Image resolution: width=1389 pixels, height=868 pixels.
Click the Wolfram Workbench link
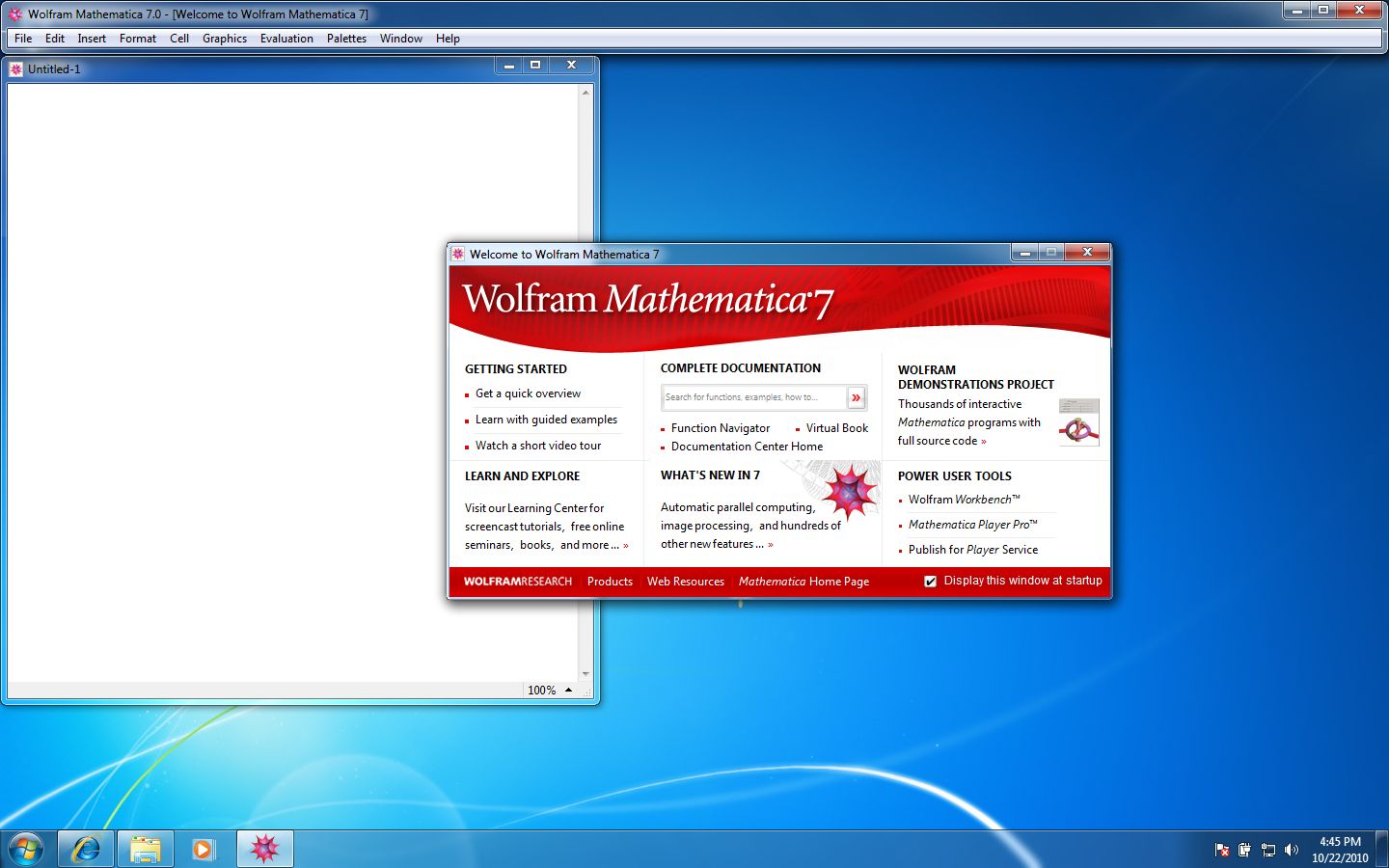point(964,500)
